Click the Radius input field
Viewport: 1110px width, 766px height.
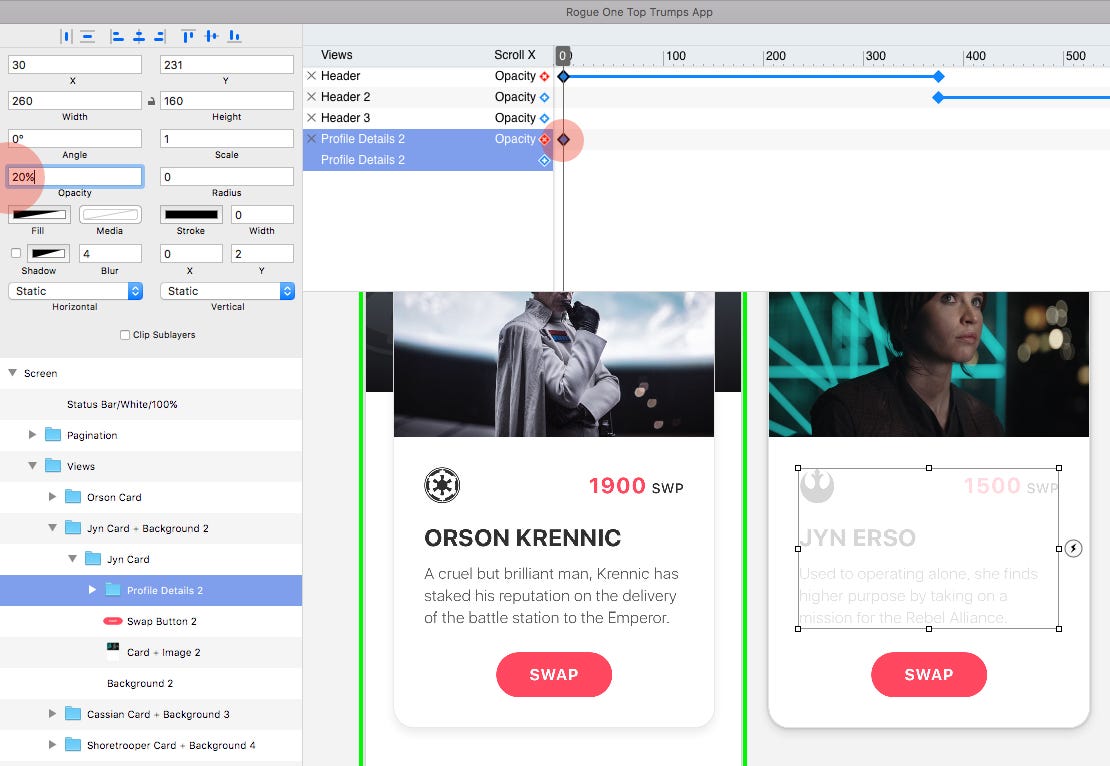click(x=227, y=177)
